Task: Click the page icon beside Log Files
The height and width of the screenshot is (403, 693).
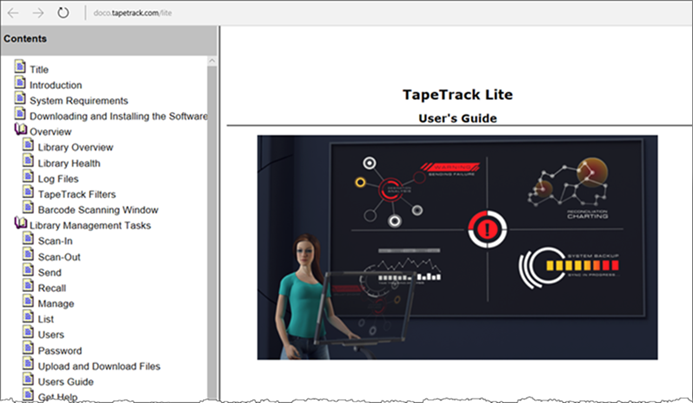Action: click(x=28, y=176)
